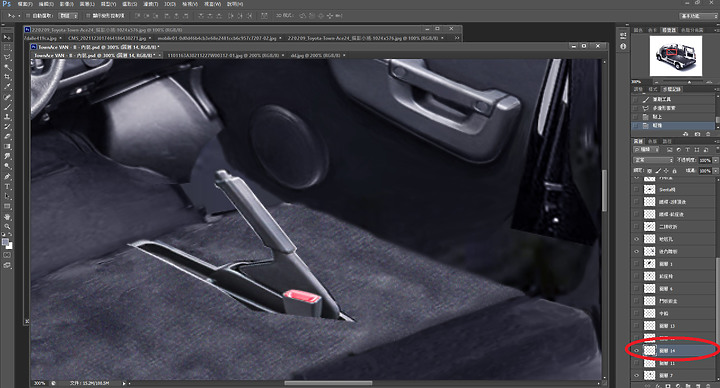
Task: Delete current state using History panel trash icon
Action: pyautogui.click(x=708, y=134)
